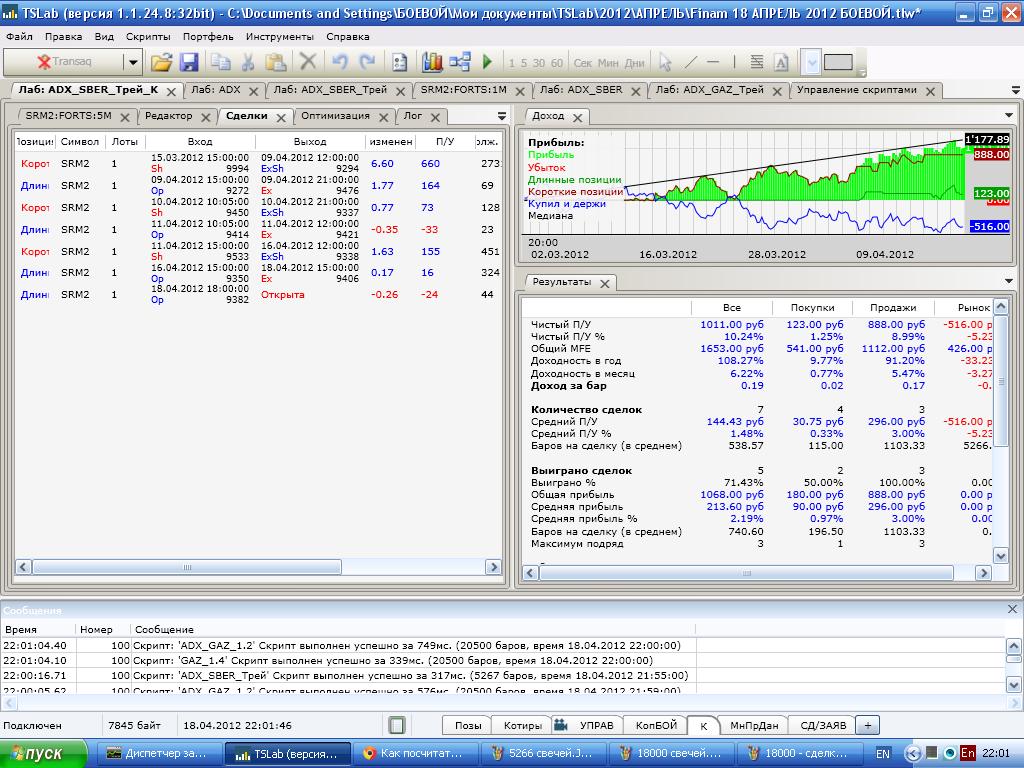Click the Покупки column header in results
The height and width of the screenshot is (768, 1024).
(x=812, y=308)
